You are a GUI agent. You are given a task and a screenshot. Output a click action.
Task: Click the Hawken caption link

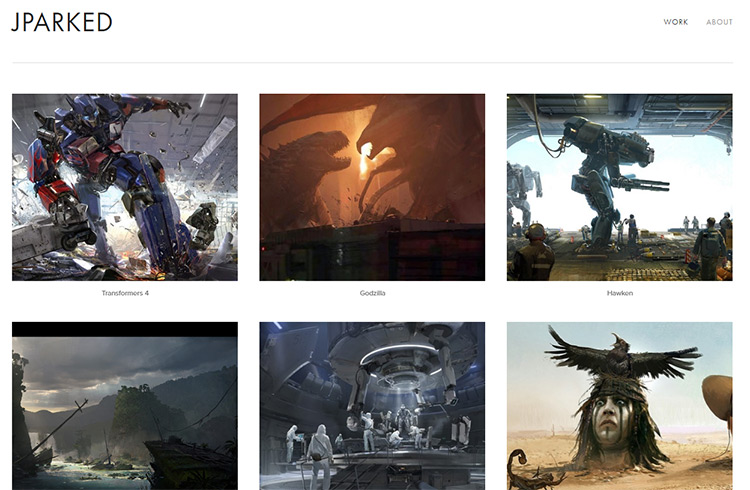(x=619, y=293)
